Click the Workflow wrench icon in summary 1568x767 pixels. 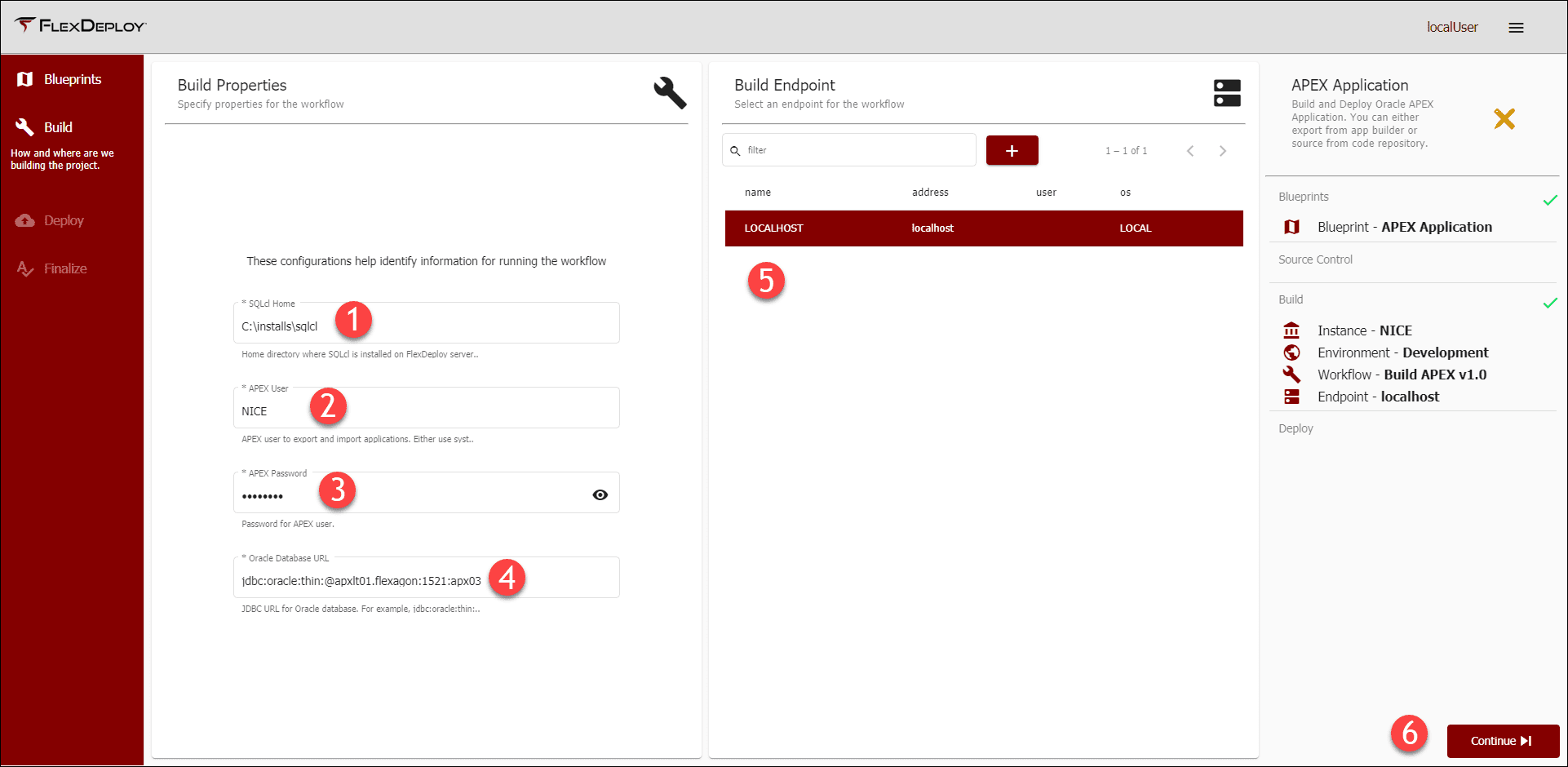pos(1291,375)
